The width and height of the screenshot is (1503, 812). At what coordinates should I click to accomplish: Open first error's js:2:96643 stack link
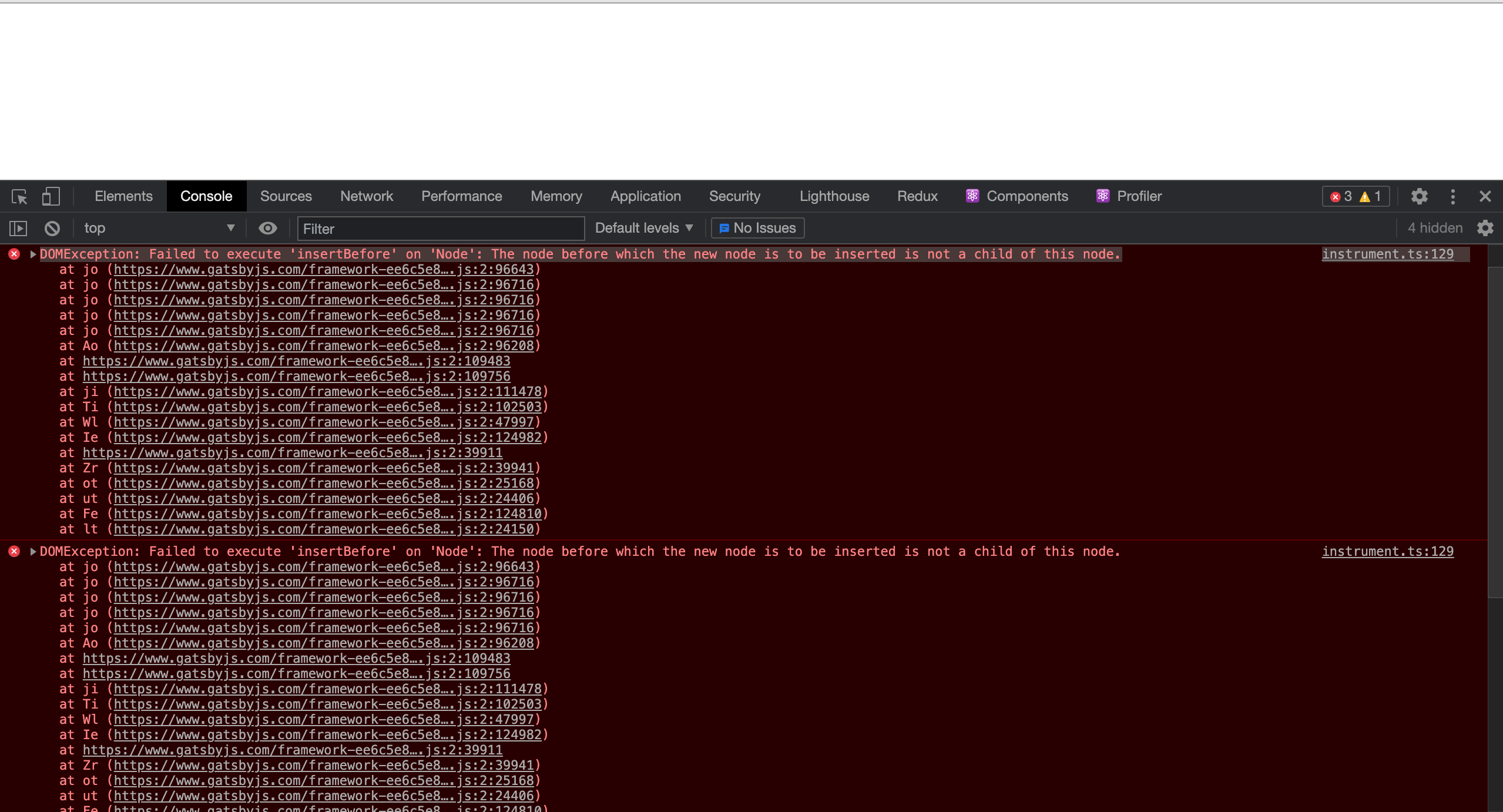pos(324,270)
